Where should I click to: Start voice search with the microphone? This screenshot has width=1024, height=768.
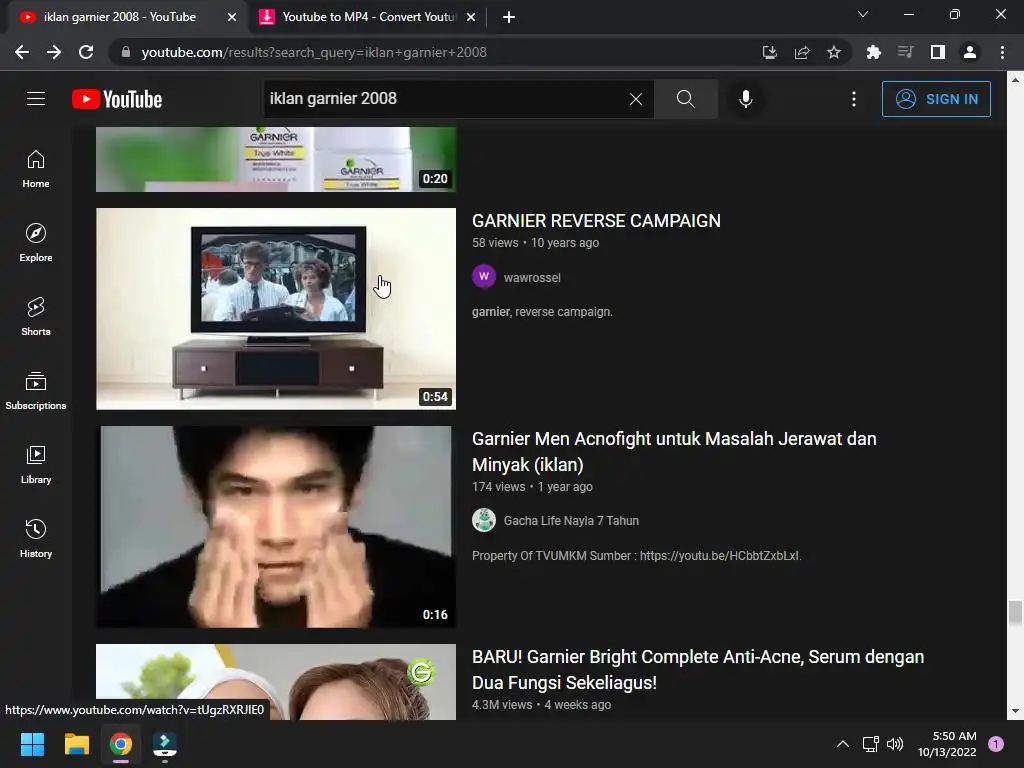pos(746,99)
